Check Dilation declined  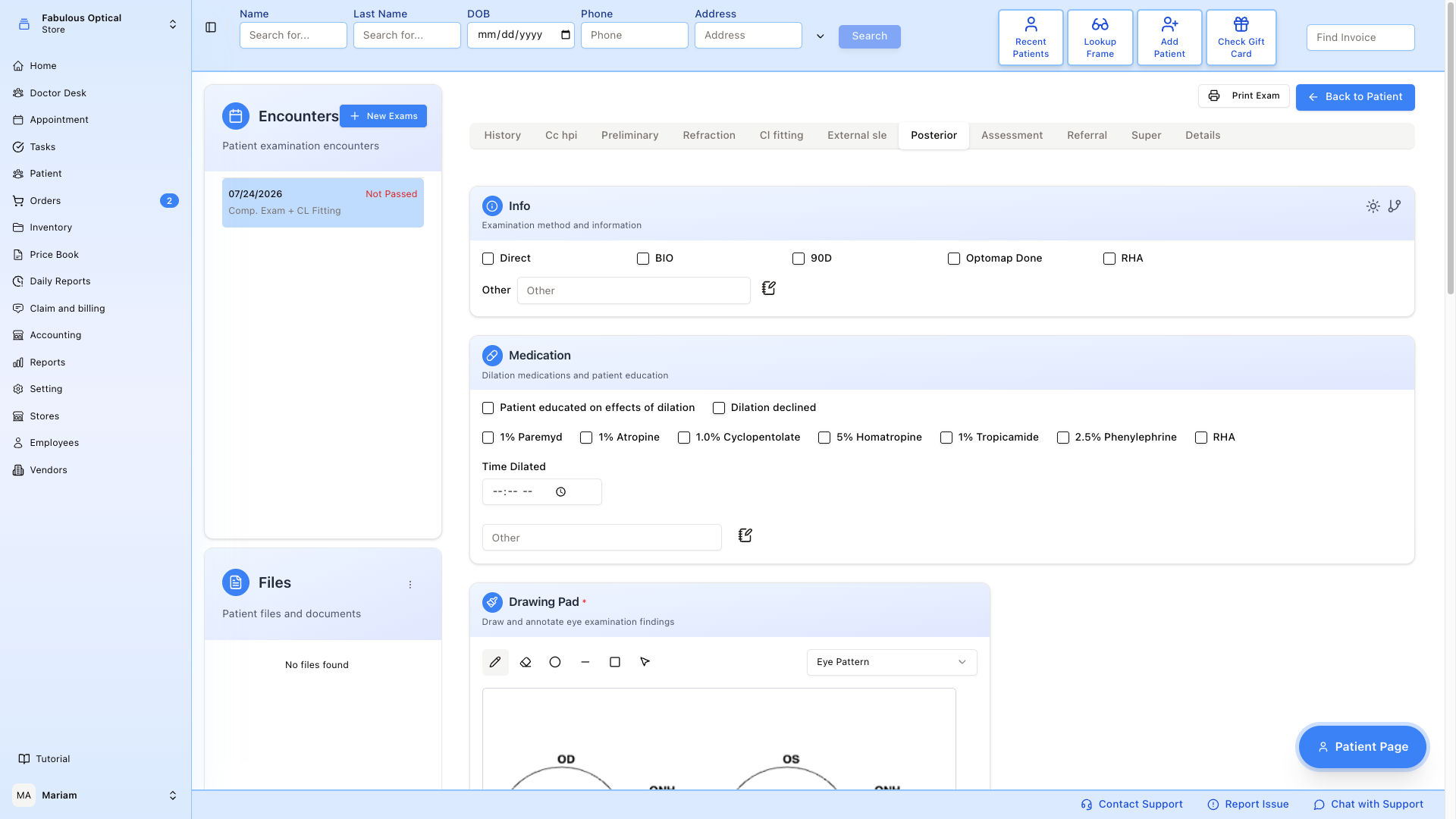click(719, 408)
